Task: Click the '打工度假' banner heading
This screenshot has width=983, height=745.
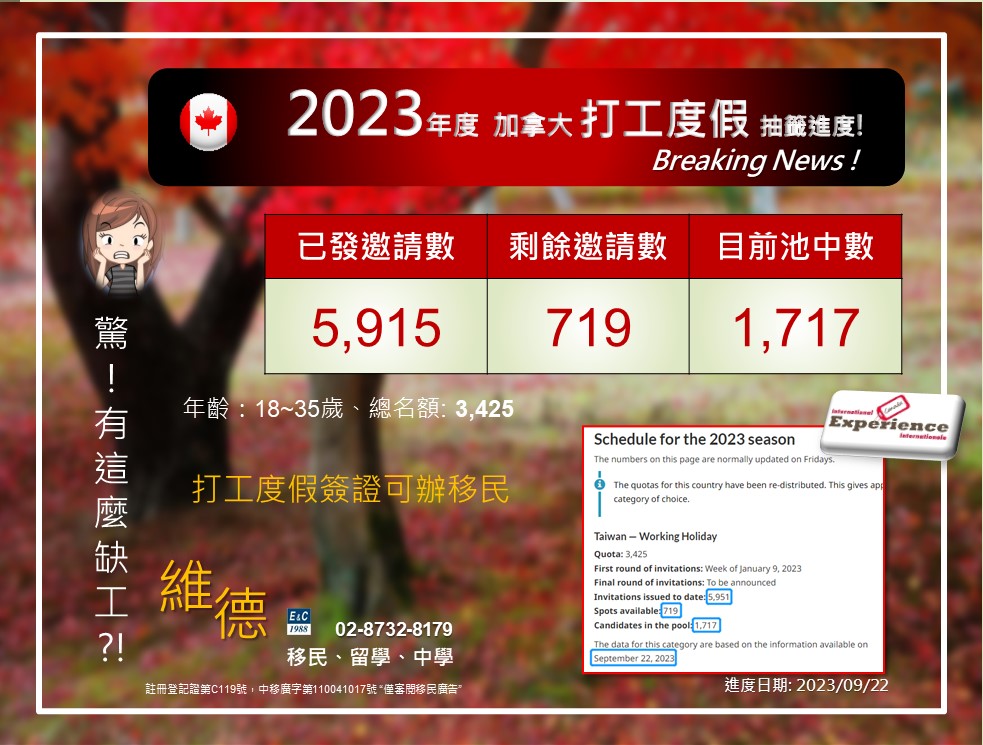Action: coord(664,119)
